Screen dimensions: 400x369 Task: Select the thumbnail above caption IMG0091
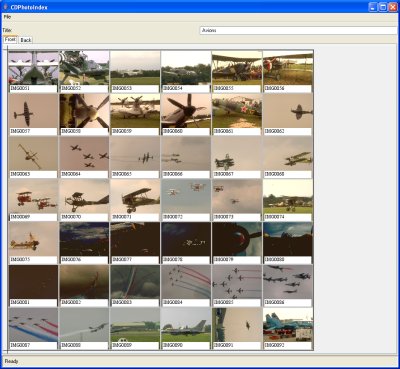pyautogui.click(x=237, y=325)
